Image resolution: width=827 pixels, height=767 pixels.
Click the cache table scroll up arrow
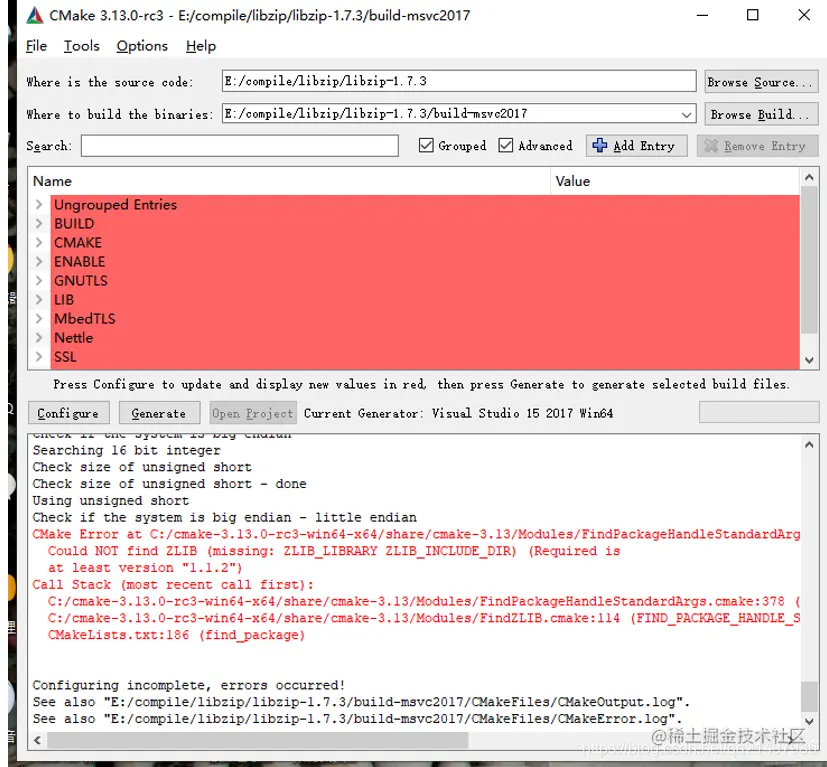coord(809,178)
